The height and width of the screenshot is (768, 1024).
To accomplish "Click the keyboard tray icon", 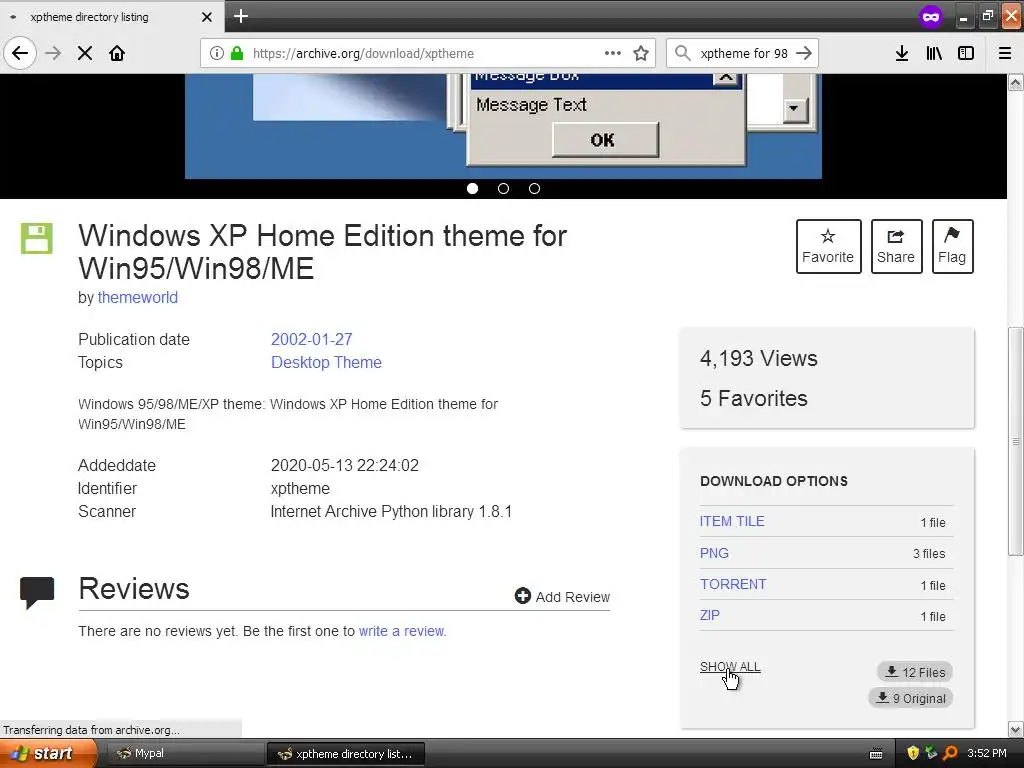I will coord(876,754).
